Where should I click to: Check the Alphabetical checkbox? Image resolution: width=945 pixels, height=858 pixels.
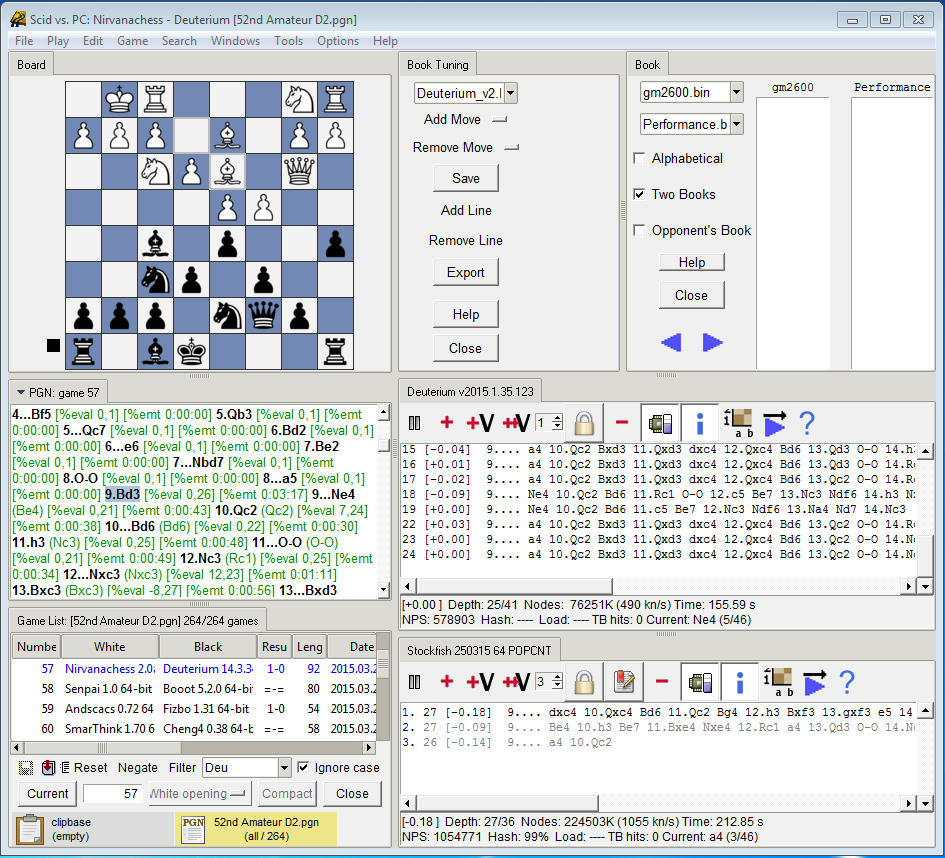pyautogui.click(x=639, y=158)
